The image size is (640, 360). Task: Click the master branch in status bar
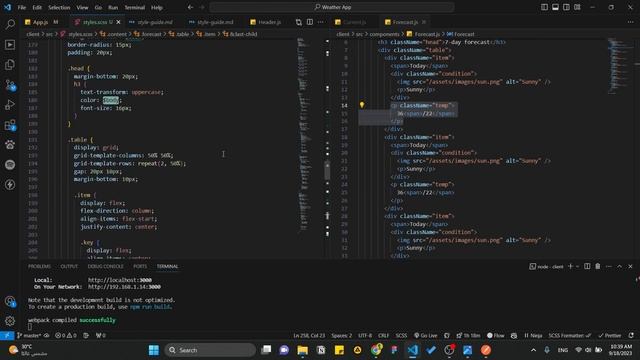[x=29, y=336]
